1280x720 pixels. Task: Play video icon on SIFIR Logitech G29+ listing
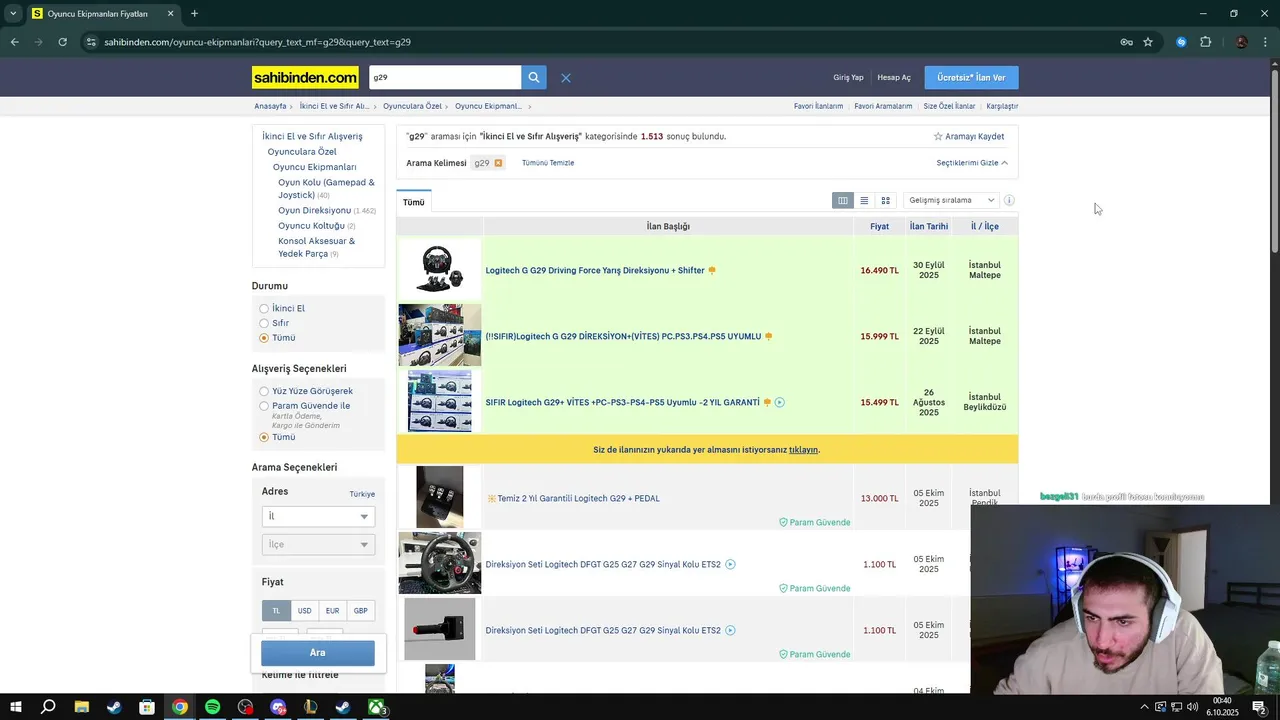[x=779, y=402]
